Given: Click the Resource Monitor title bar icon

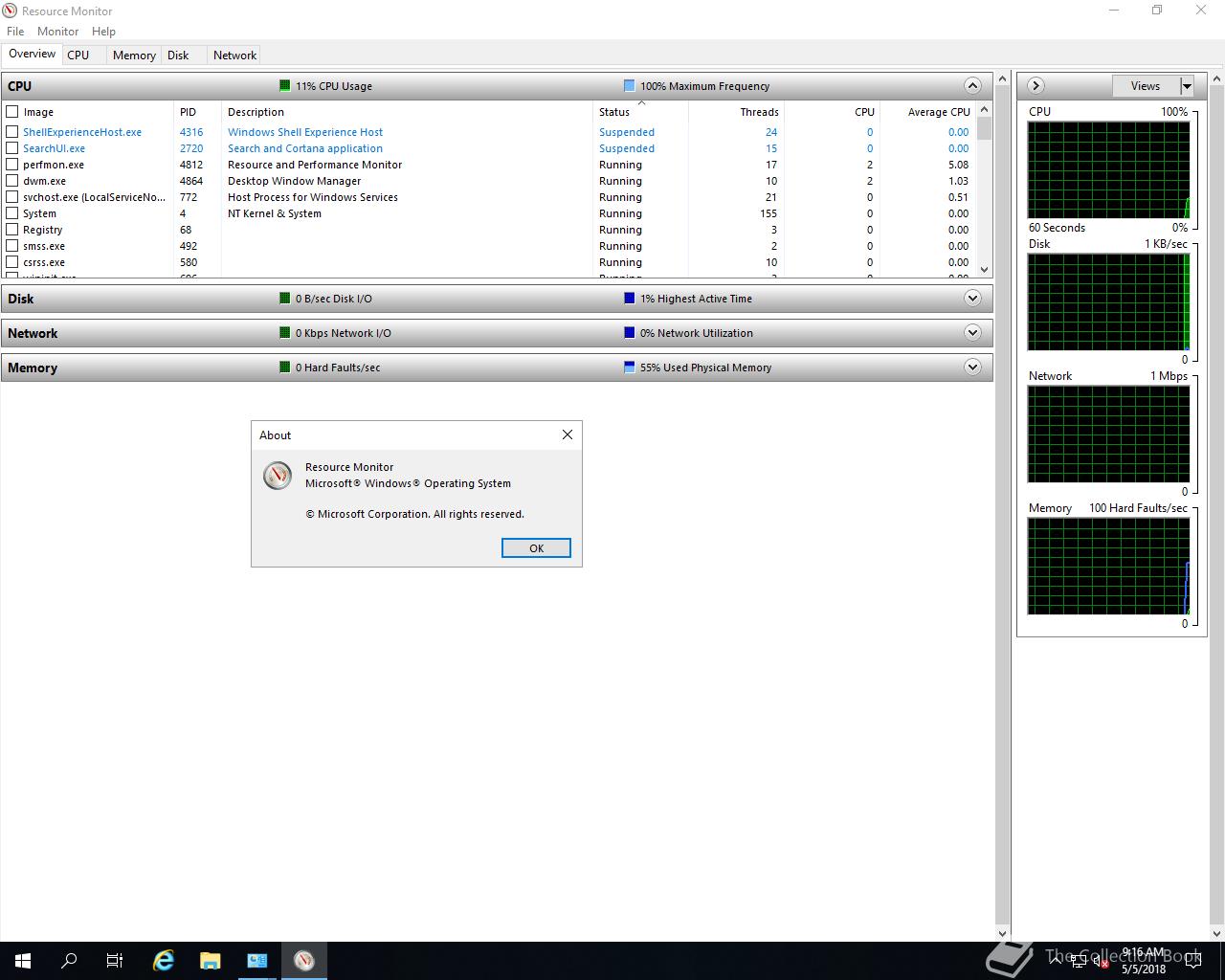Looking at the screenshot, I should (x=11, y=11).
